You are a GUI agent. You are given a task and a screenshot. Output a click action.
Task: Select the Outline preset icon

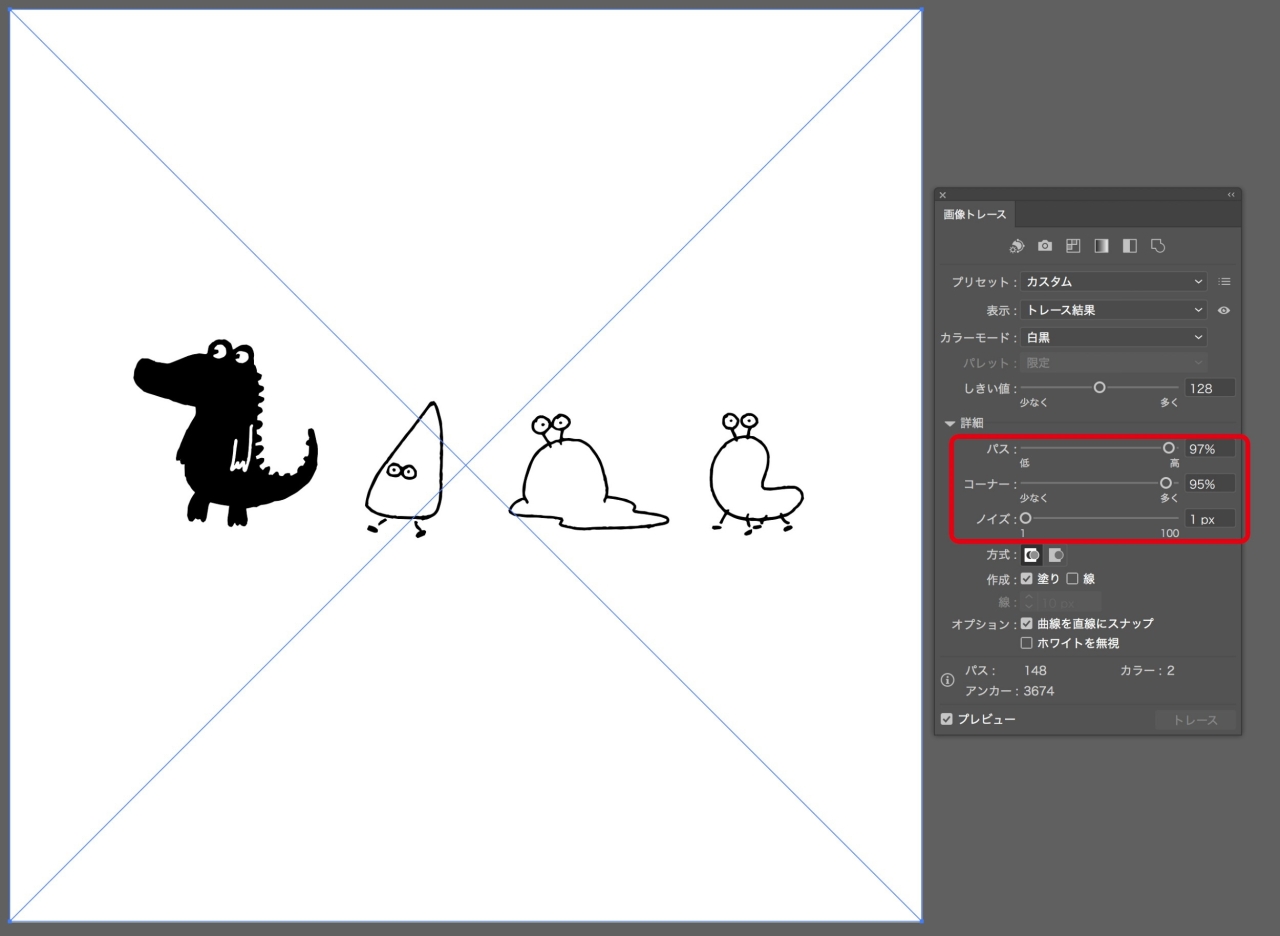point(1158,246)
